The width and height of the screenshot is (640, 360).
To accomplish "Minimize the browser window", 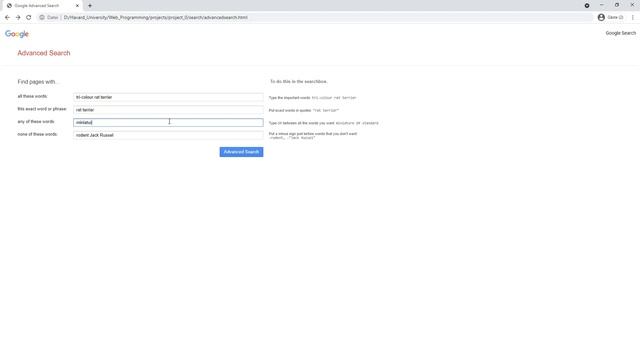I will point(602,5).
